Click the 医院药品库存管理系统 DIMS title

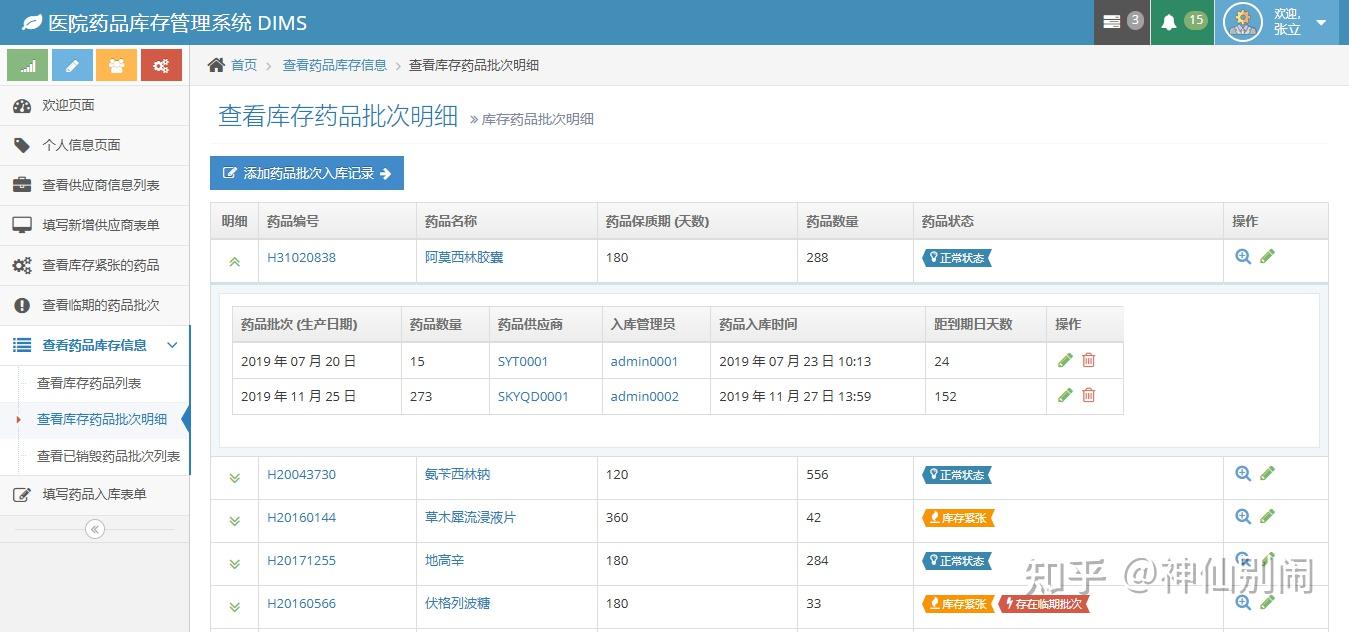click(178, 22)
